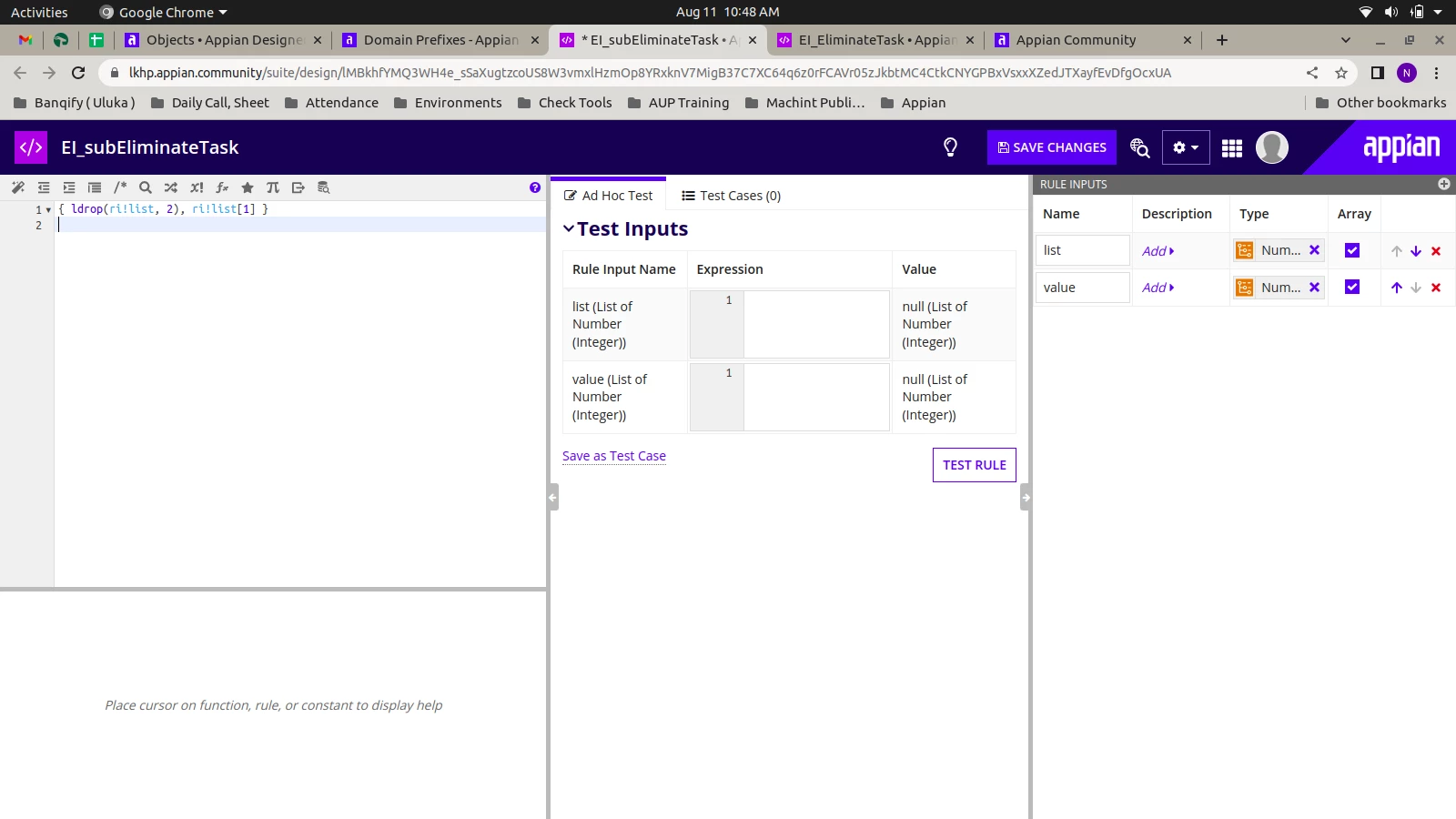
Task: Open the Check Tools bookmark folder
Action: click(x=564, y=103)
